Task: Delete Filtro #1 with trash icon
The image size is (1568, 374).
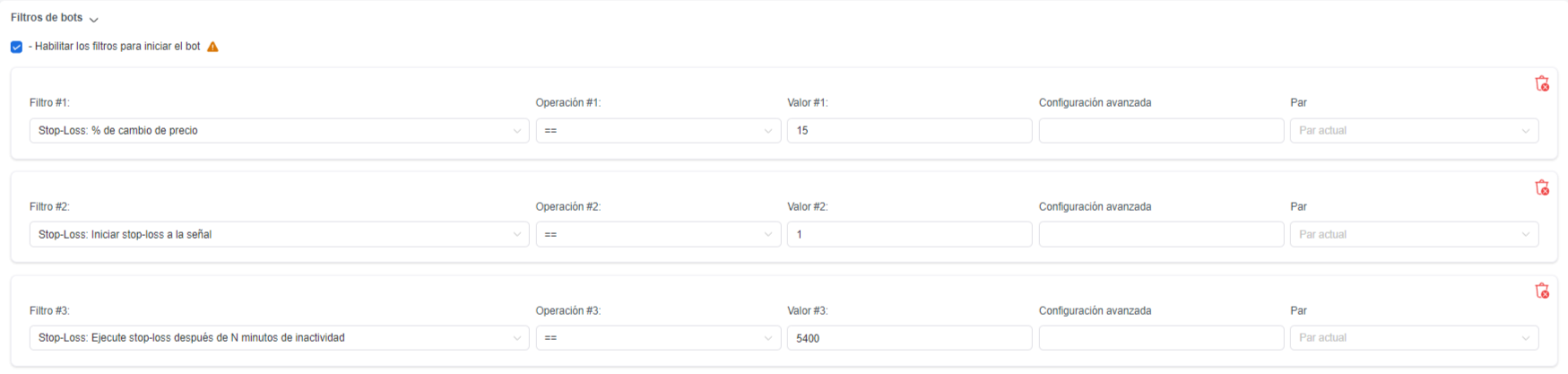Action: click(x=1542, y=83)
